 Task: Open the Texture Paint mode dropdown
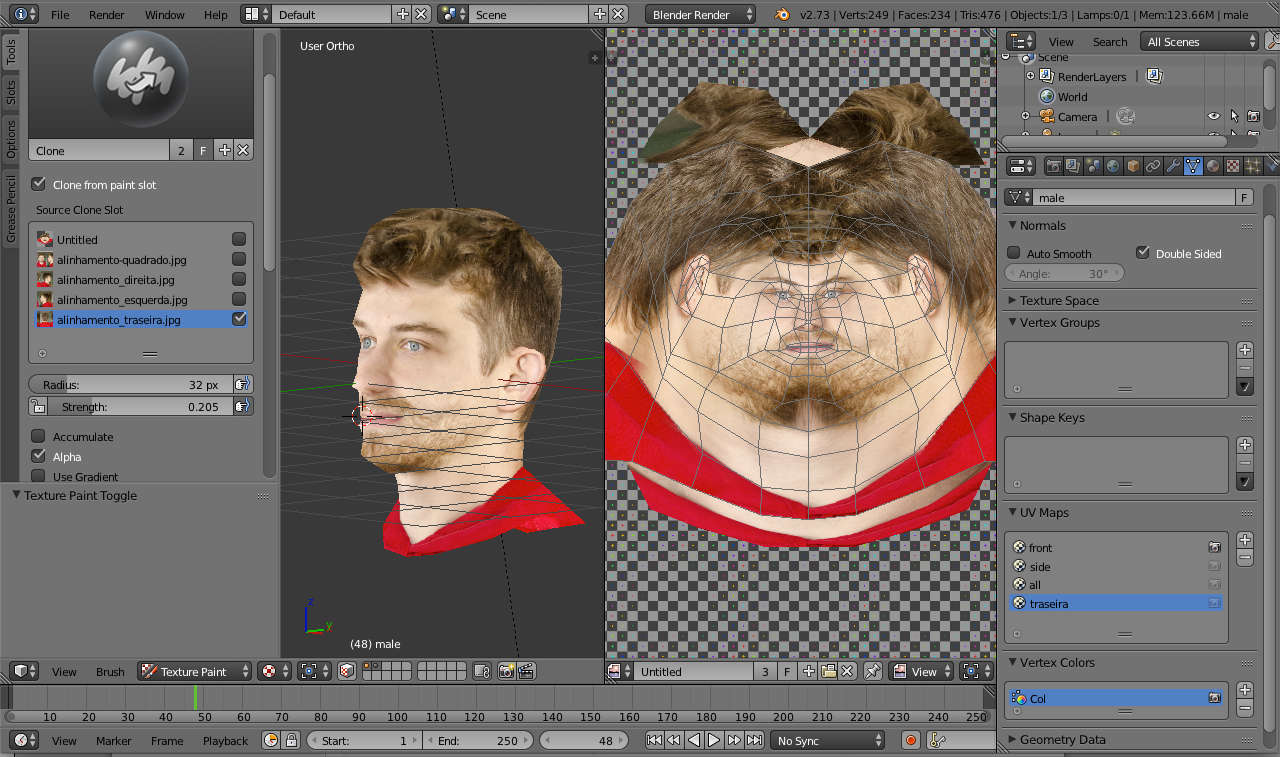pos(194,671)
